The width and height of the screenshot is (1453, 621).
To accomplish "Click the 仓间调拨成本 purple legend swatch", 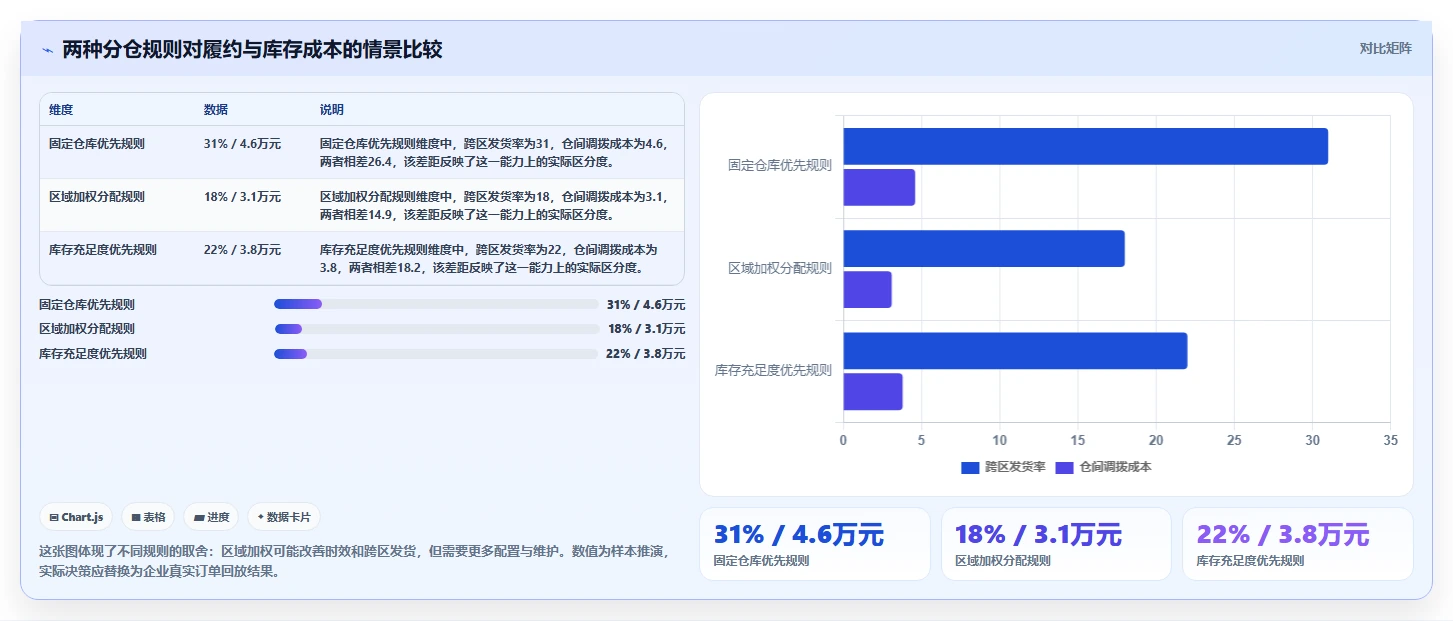I will pyautogui.click(x=1065, y=467).
